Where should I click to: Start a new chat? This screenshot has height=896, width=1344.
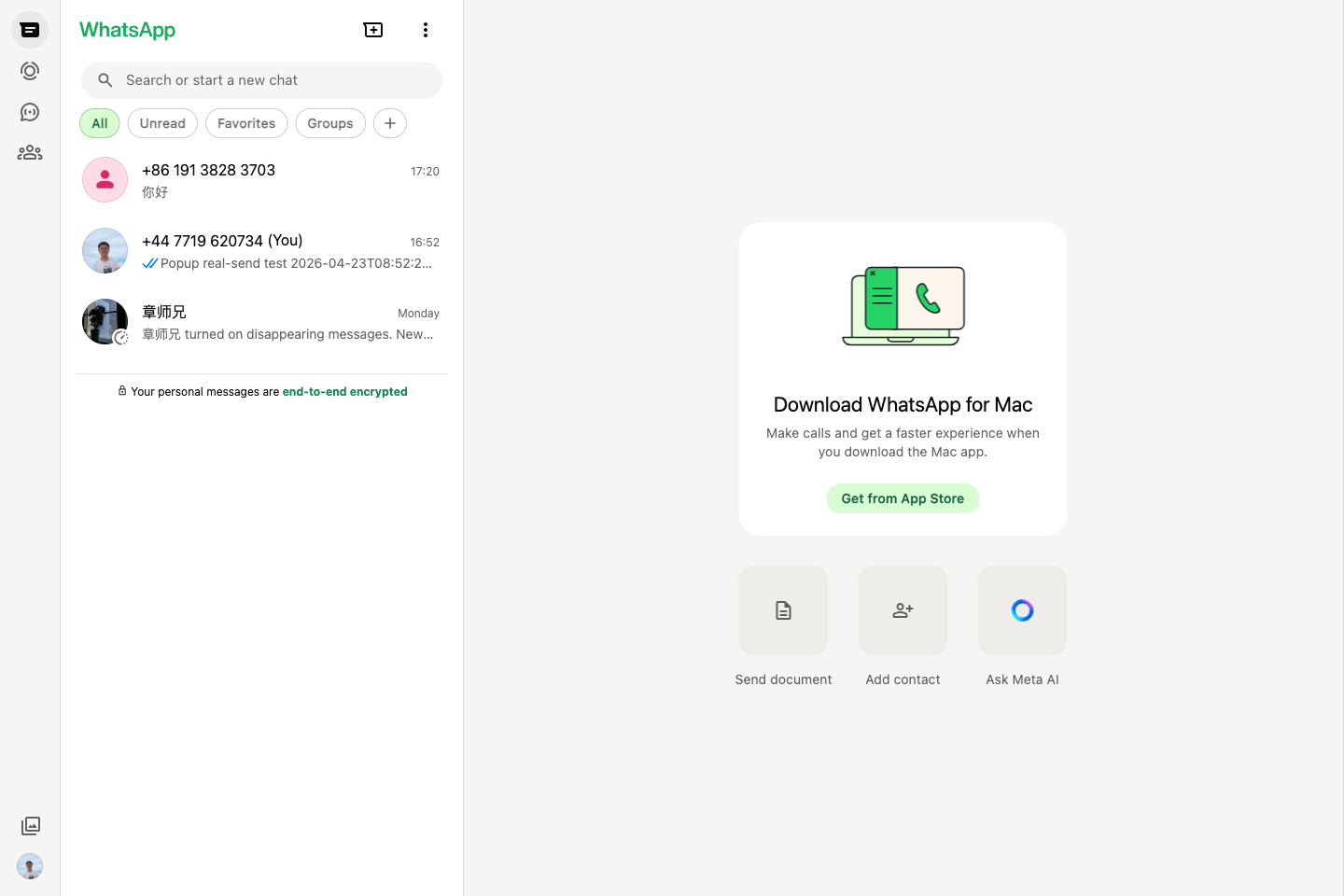372,30
